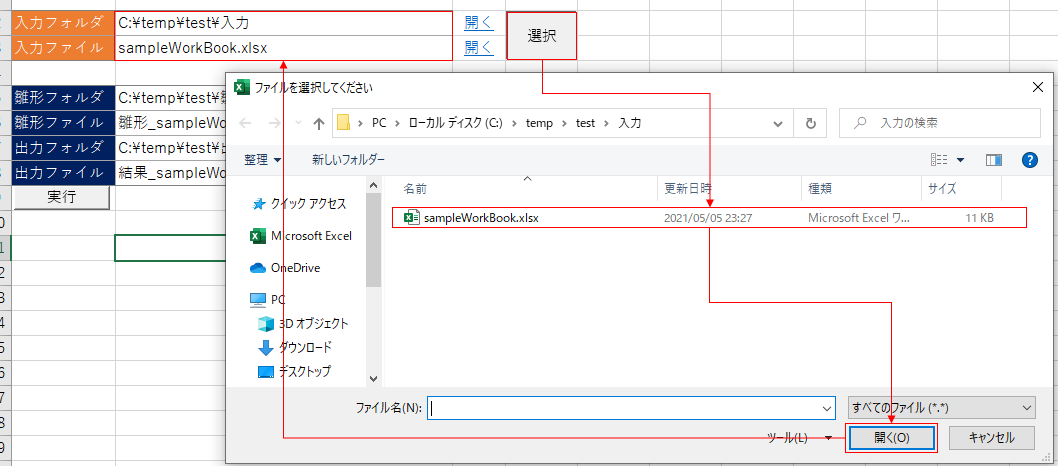Click the 開く(O) button
The image size is (1058, 466).
892,438
